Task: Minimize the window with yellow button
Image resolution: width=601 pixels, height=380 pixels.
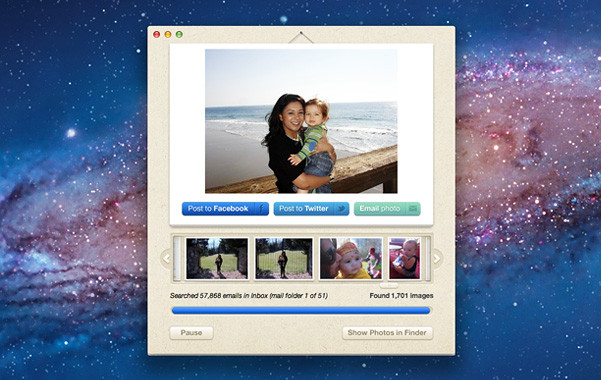Action: click(168, 35)
